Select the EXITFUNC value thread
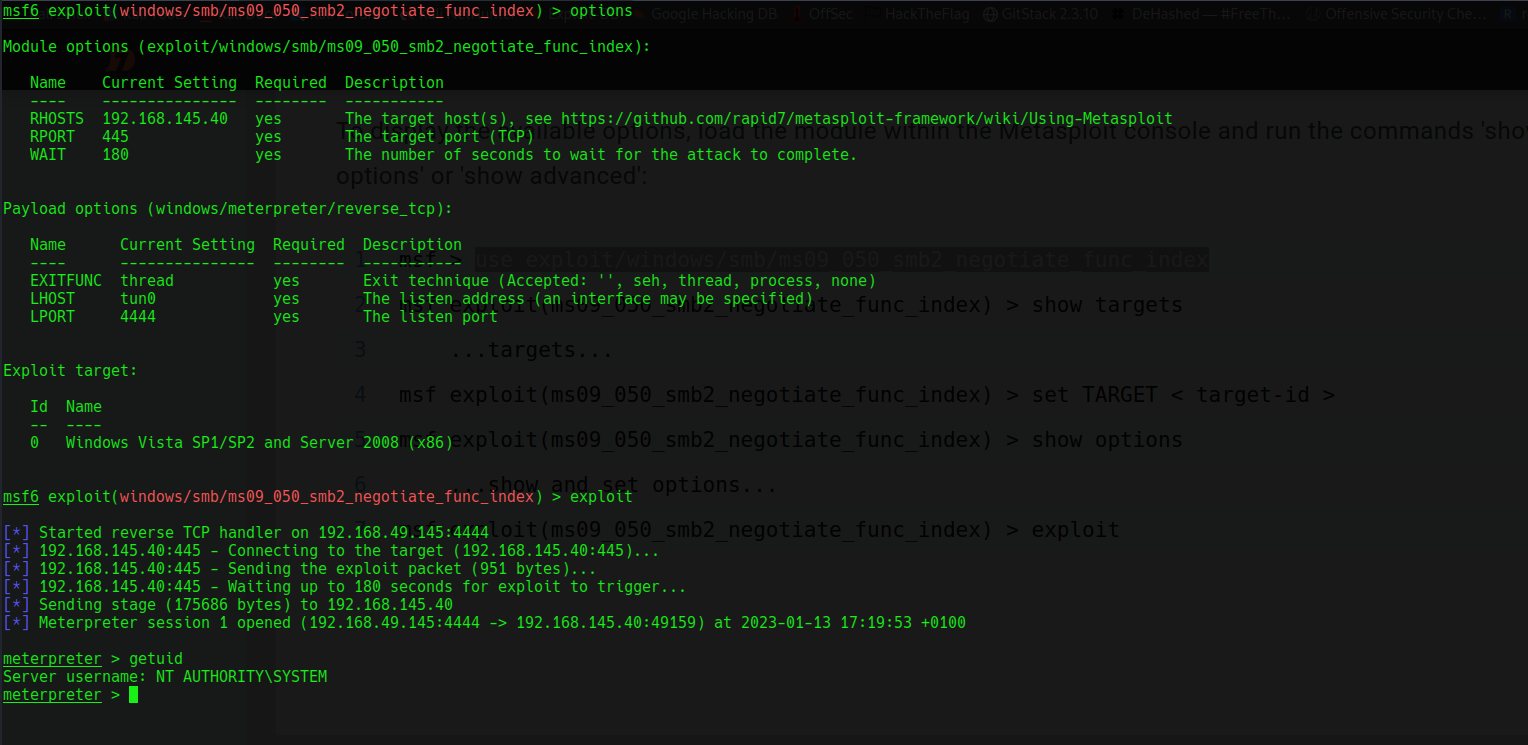 pos(147,281)
